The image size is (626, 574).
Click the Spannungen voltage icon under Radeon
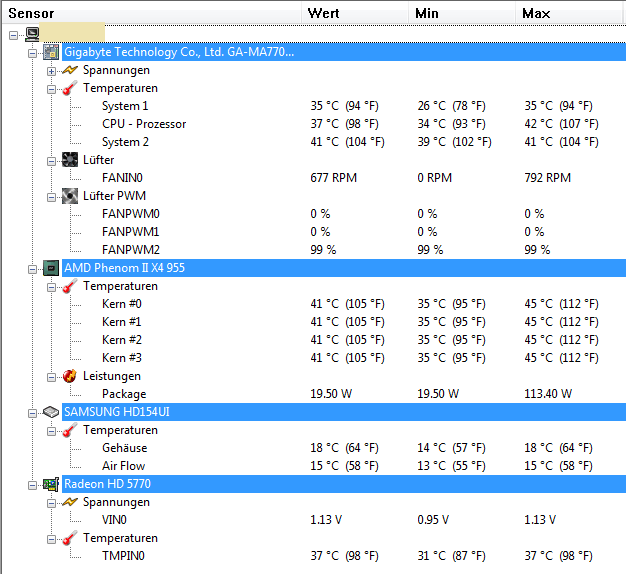point(70,502)
